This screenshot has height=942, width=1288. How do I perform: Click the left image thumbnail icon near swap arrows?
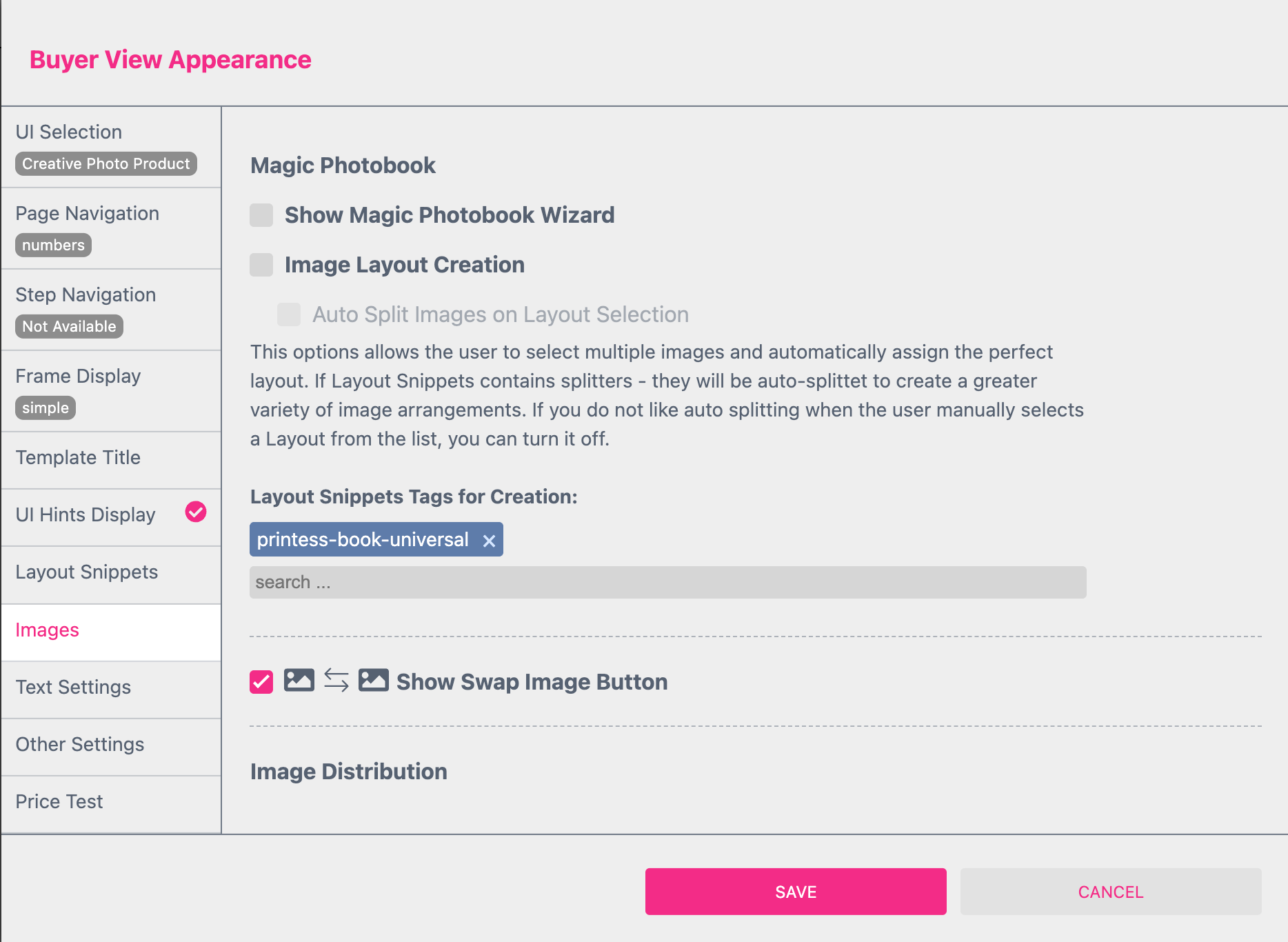pos(299,681)
